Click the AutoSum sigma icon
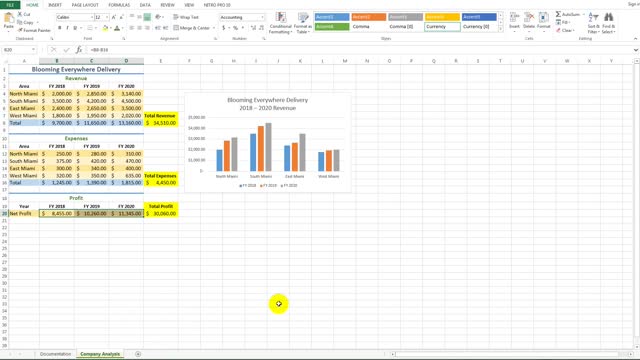The width and height of the screenshot is (640, 360). pos(558,14)
